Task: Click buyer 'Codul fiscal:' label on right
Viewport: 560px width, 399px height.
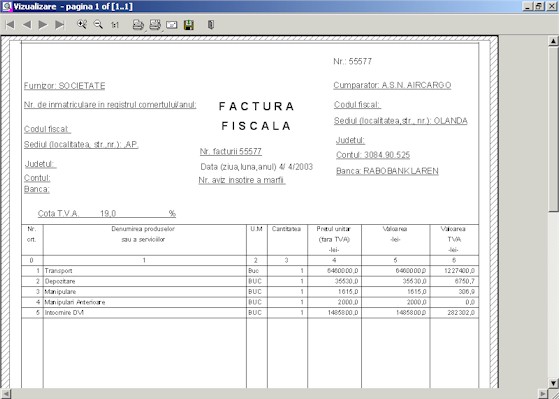Action: (x=357, y=105)
